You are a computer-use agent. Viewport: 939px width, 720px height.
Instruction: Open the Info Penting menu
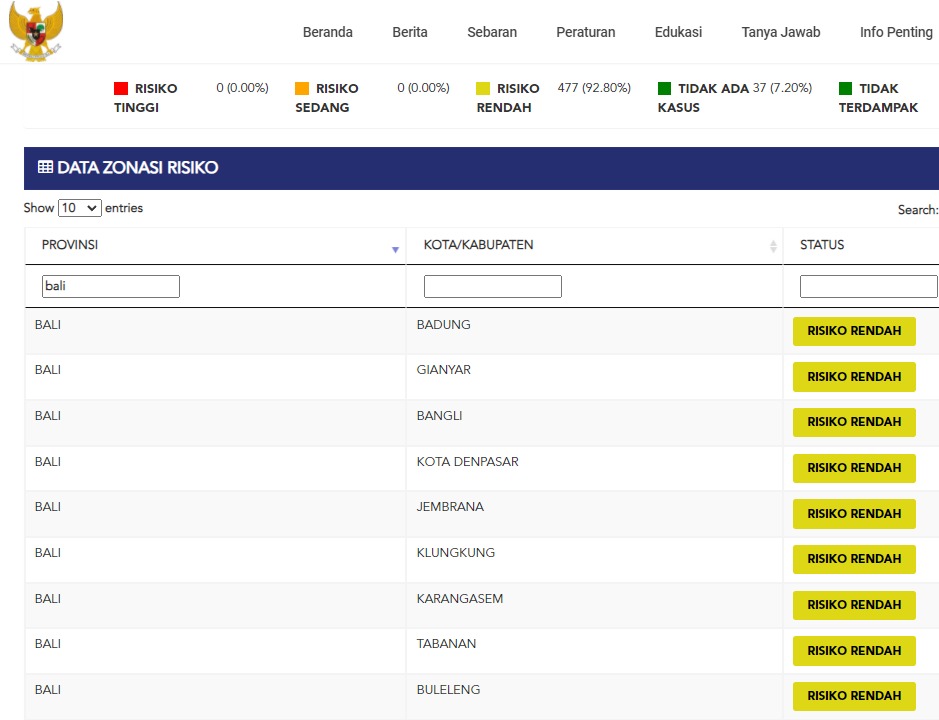click(x=896, y=32)
